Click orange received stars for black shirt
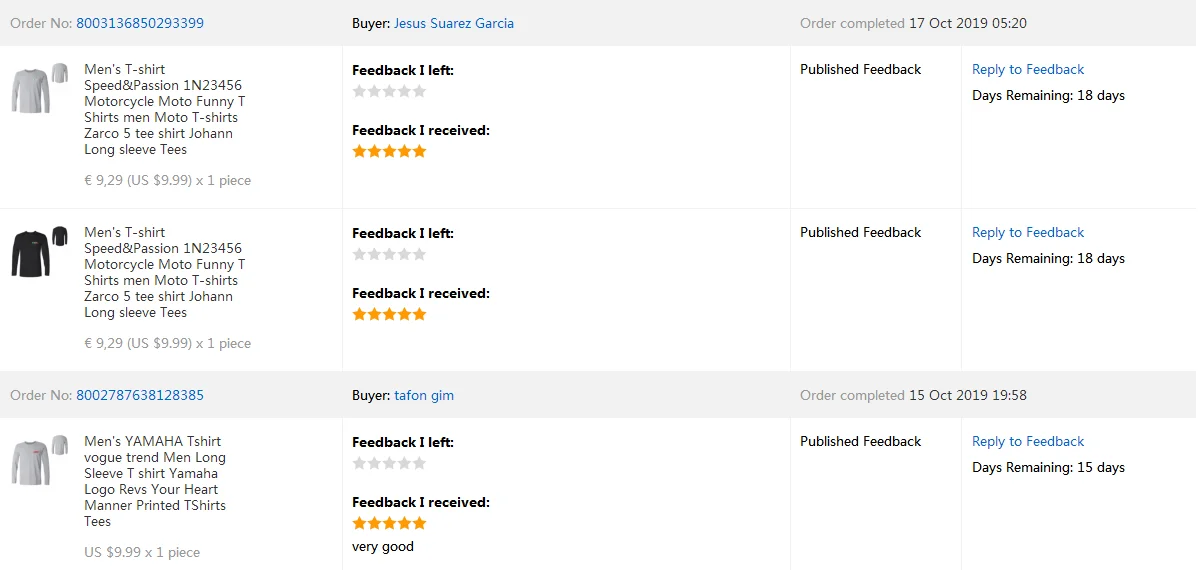This screenshot has height=570, width=1198. (x=389, y=314)
